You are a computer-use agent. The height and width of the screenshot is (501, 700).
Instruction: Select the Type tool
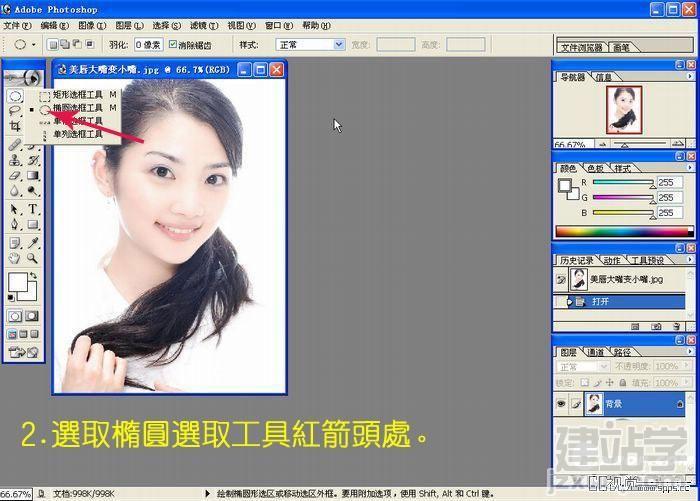(x=33, y=209)
